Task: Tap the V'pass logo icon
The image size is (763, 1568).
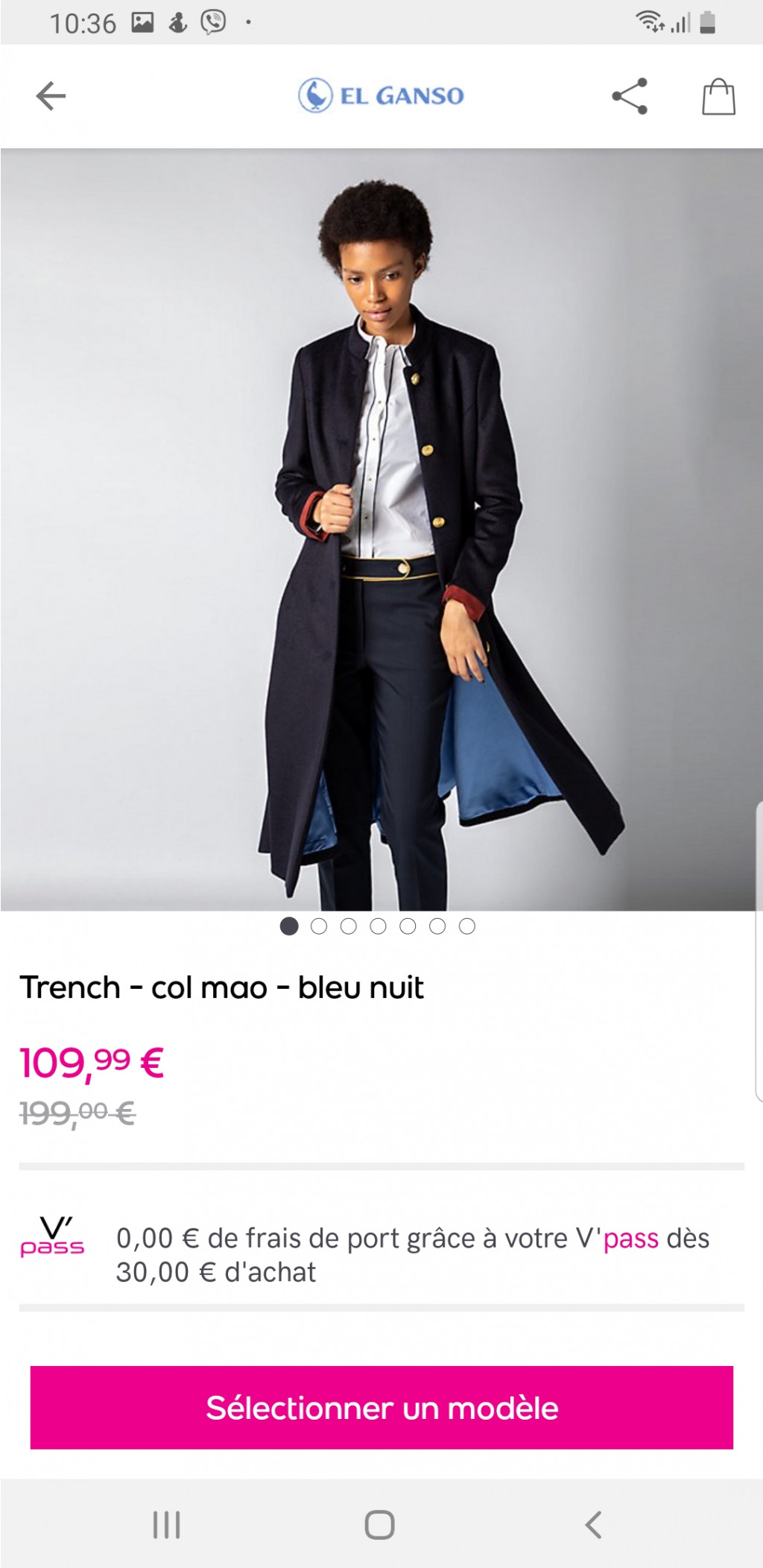Action: 52,1237
